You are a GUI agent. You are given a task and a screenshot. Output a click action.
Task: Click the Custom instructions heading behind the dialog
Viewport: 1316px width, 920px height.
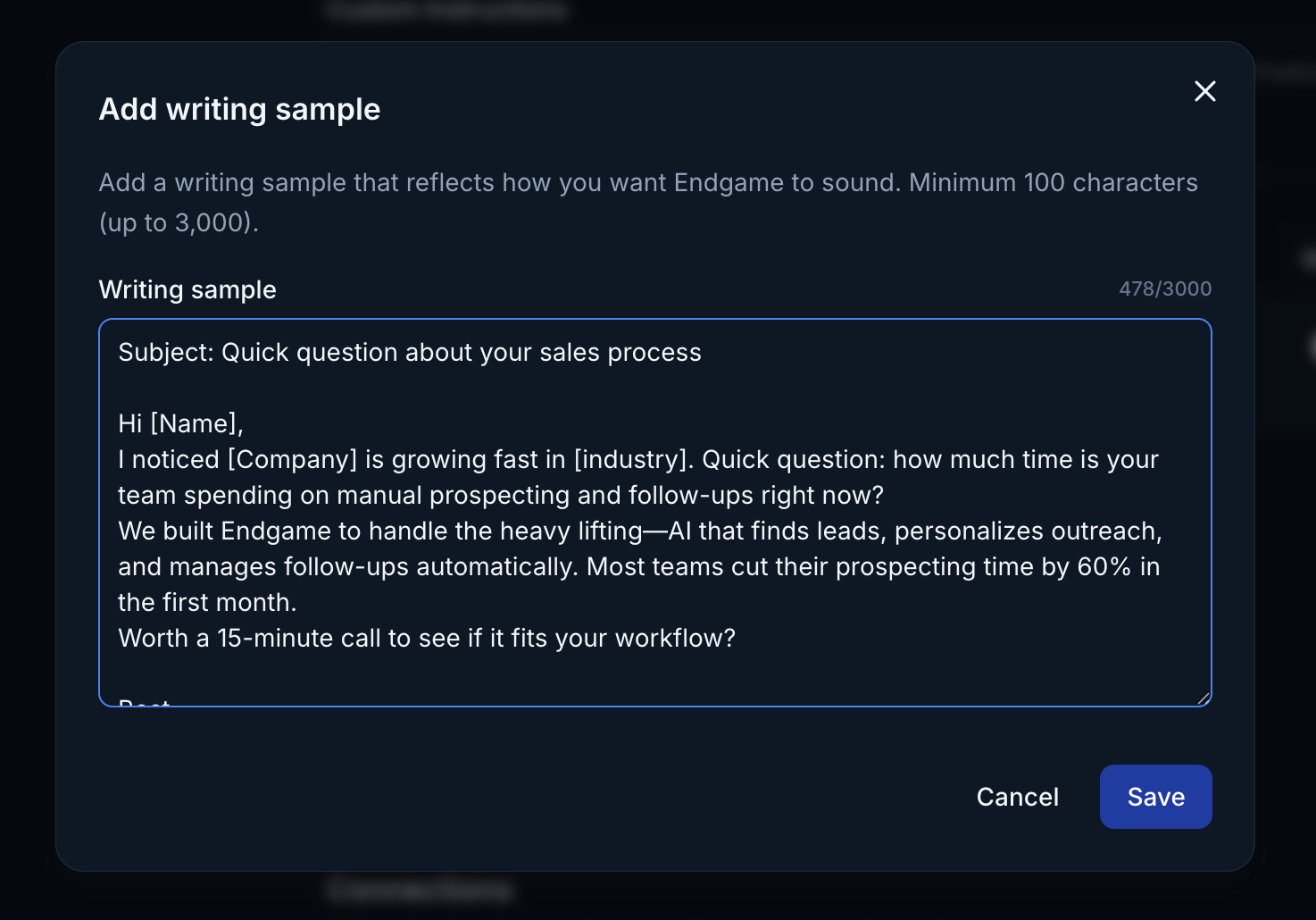coord(446,10)
